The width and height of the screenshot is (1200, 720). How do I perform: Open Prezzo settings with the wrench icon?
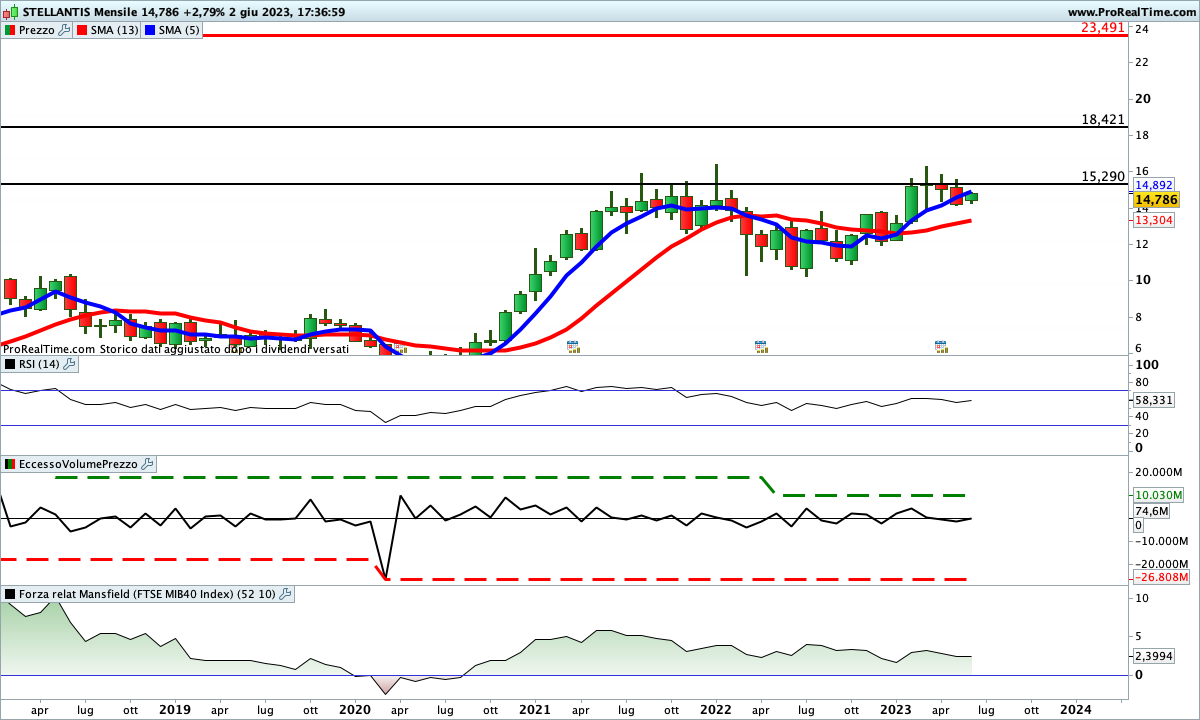[x=65, y=30]
